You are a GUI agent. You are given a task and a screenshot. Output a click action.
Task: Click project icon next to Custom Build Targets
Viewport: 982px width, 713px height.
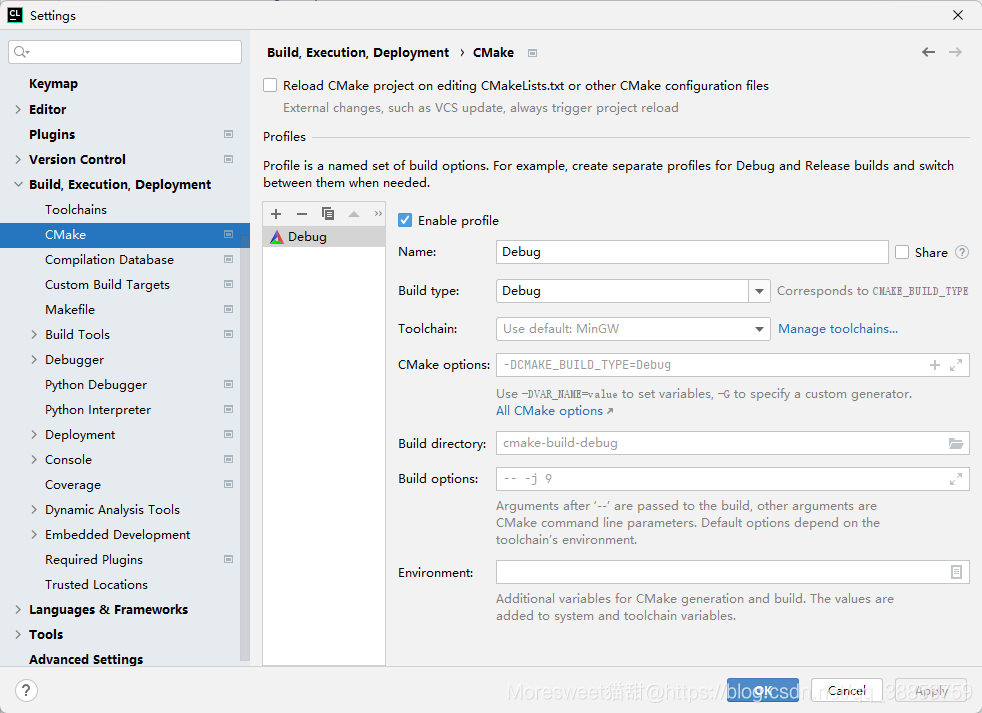(x=229, y=284)
